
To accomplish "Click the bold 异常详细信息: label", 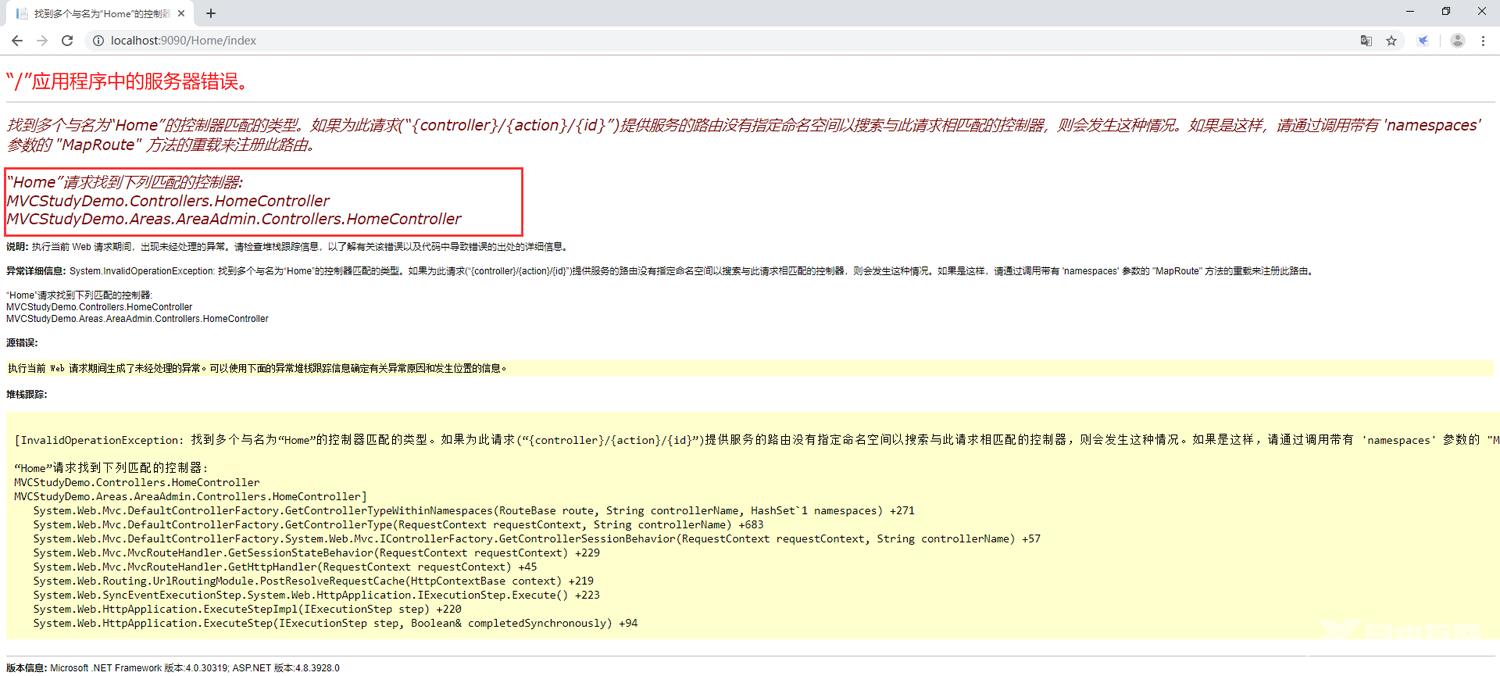I will [x=36, y=271].
